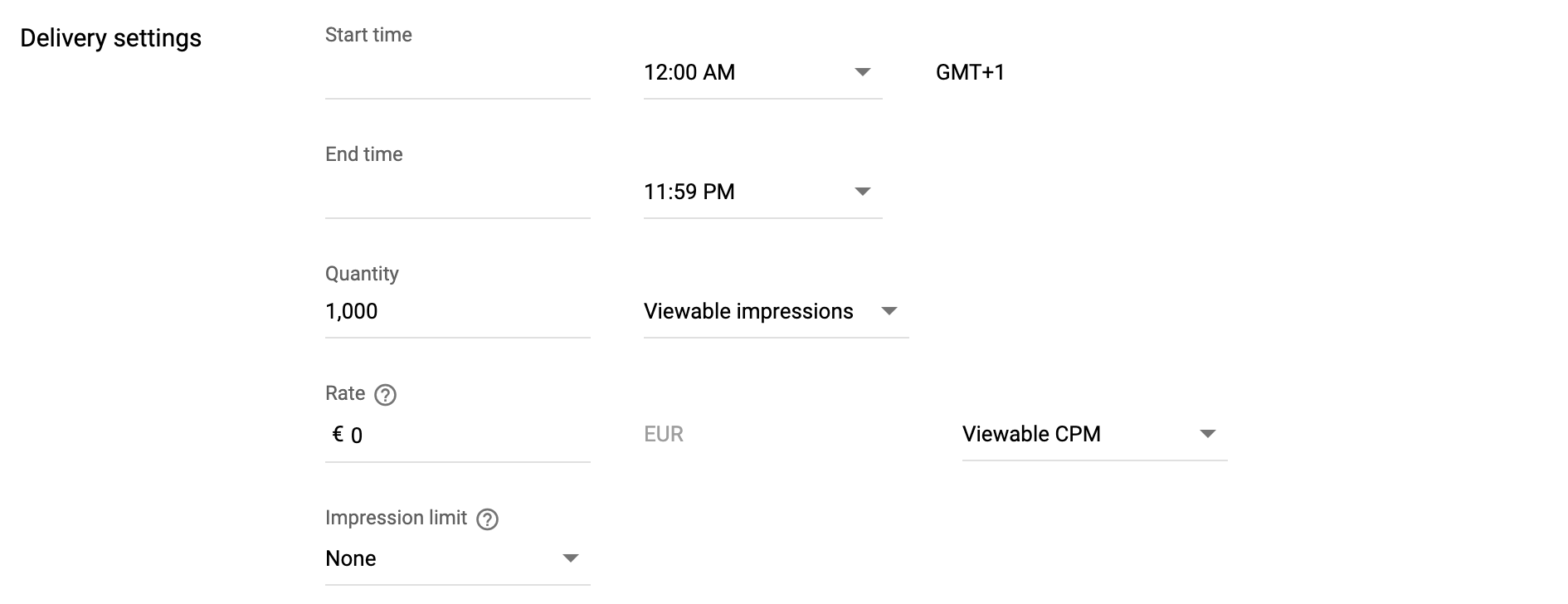Click the Quantity field showing 1,000

click(457, 312)
